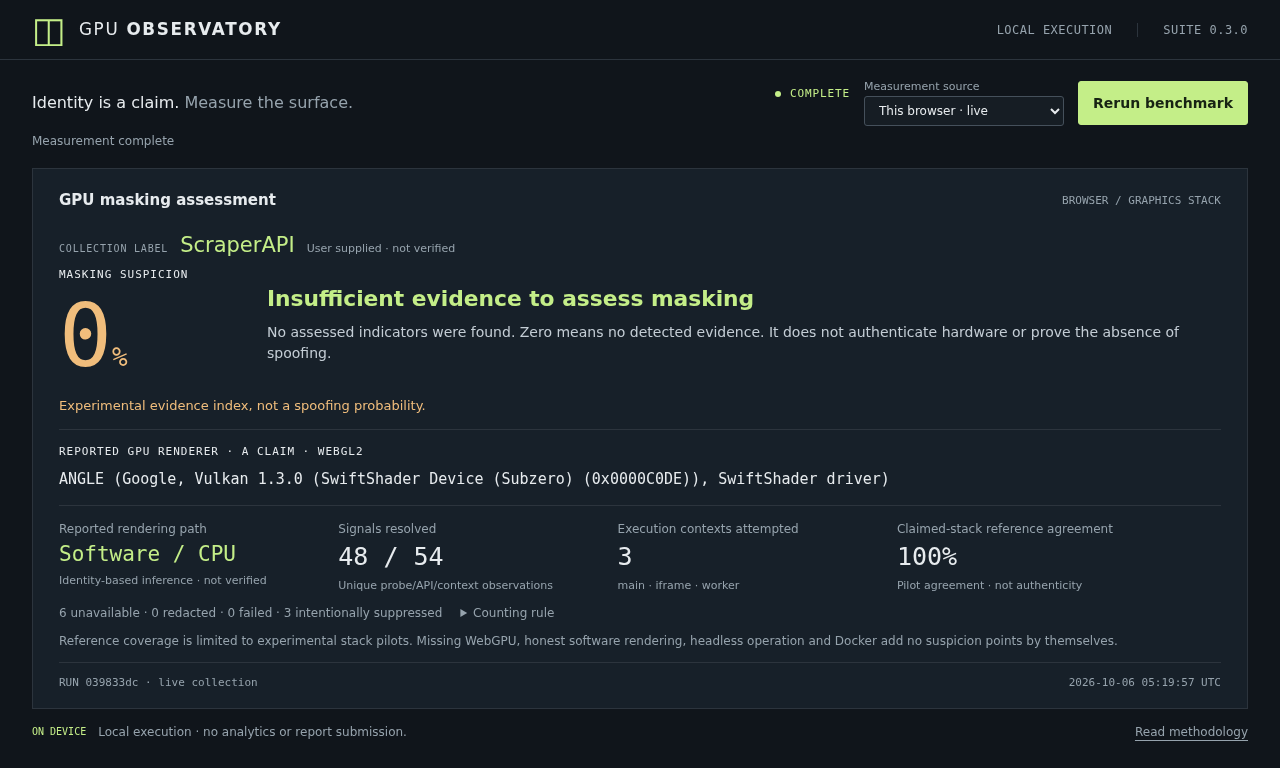Click the 0% masking suspicion score

pos(94,335)
